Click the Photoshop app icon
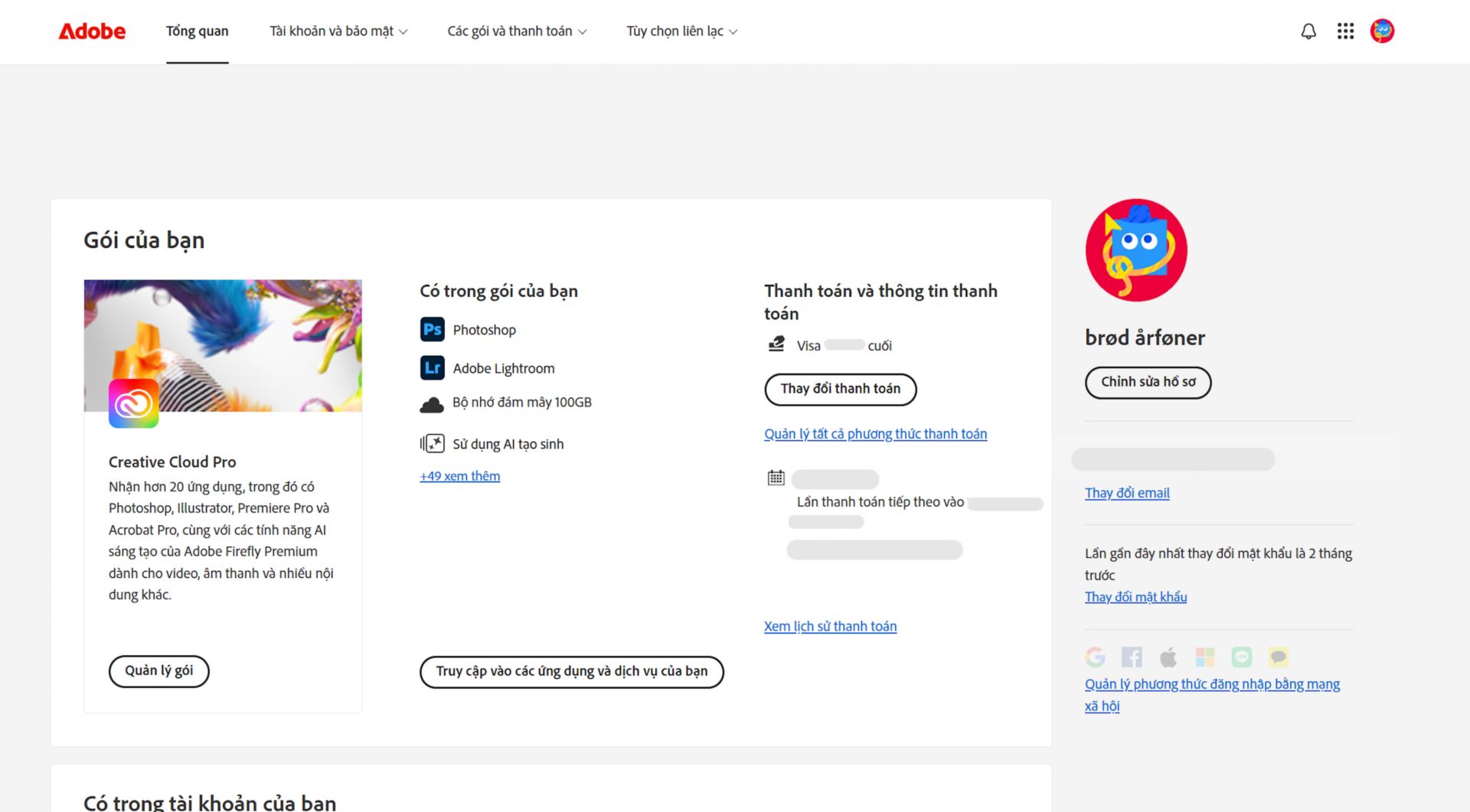1470x812 pixels. 432,329
